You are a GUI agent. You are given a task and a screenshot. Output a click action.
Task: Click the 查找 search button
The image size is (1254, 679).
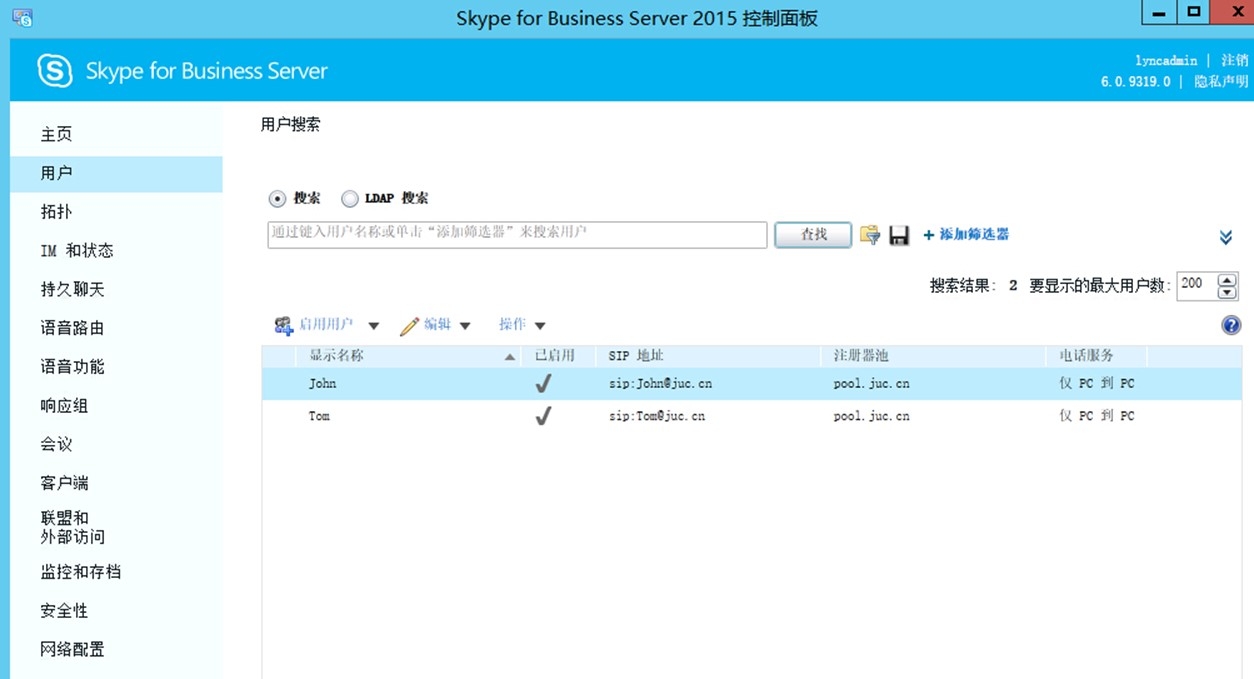pos(813,235)
